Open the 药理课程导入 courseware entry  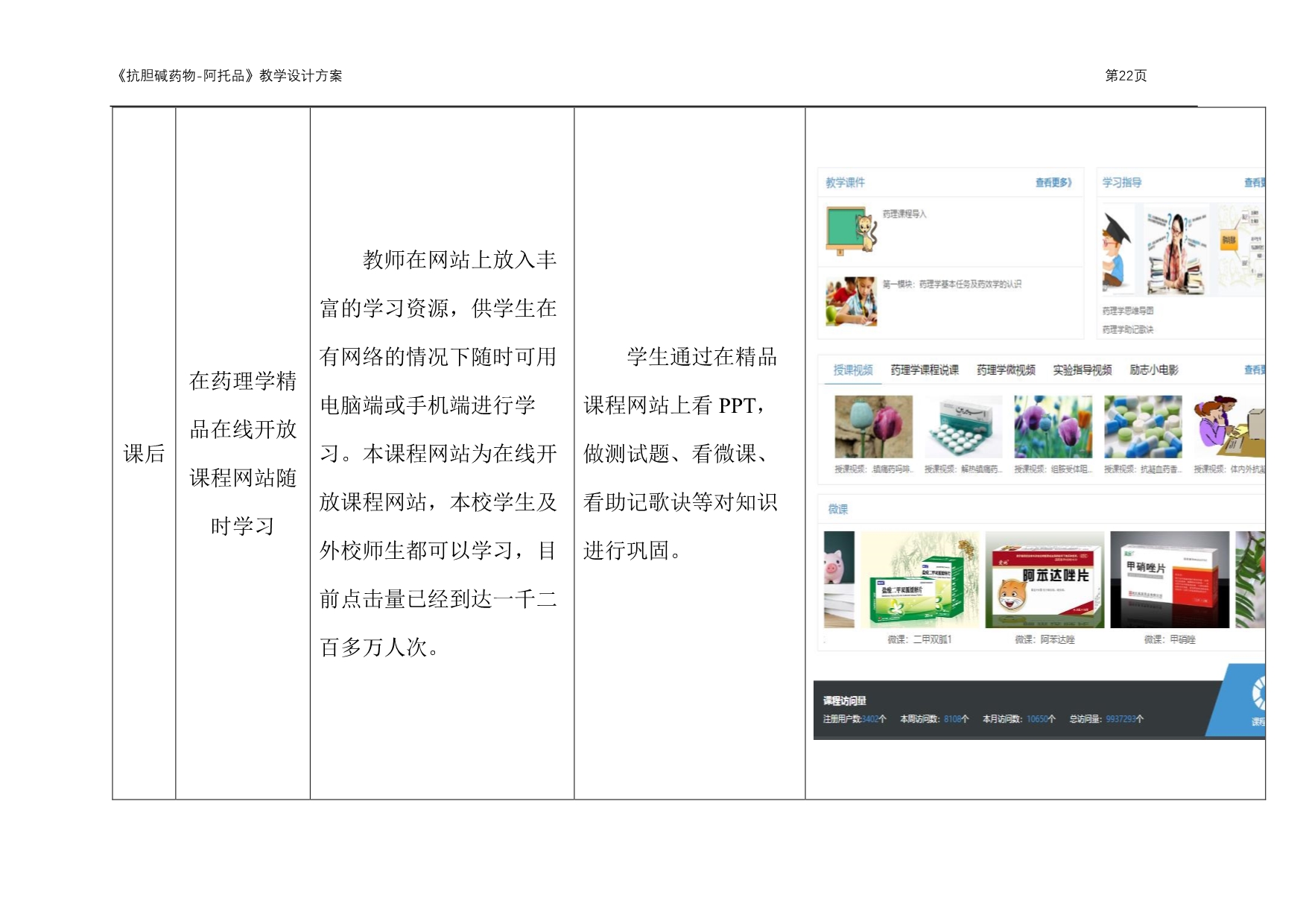tap(904, 214)
